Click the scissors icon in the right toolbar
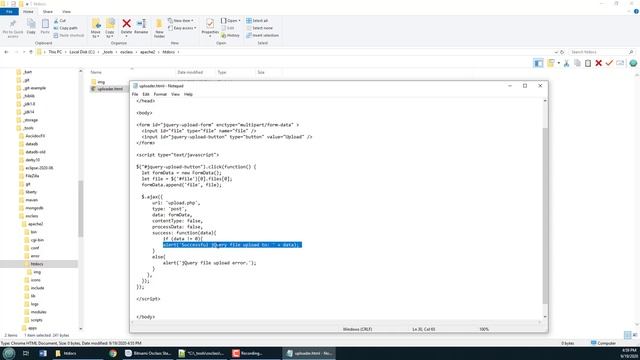640x360 pixels. point(567,63)
